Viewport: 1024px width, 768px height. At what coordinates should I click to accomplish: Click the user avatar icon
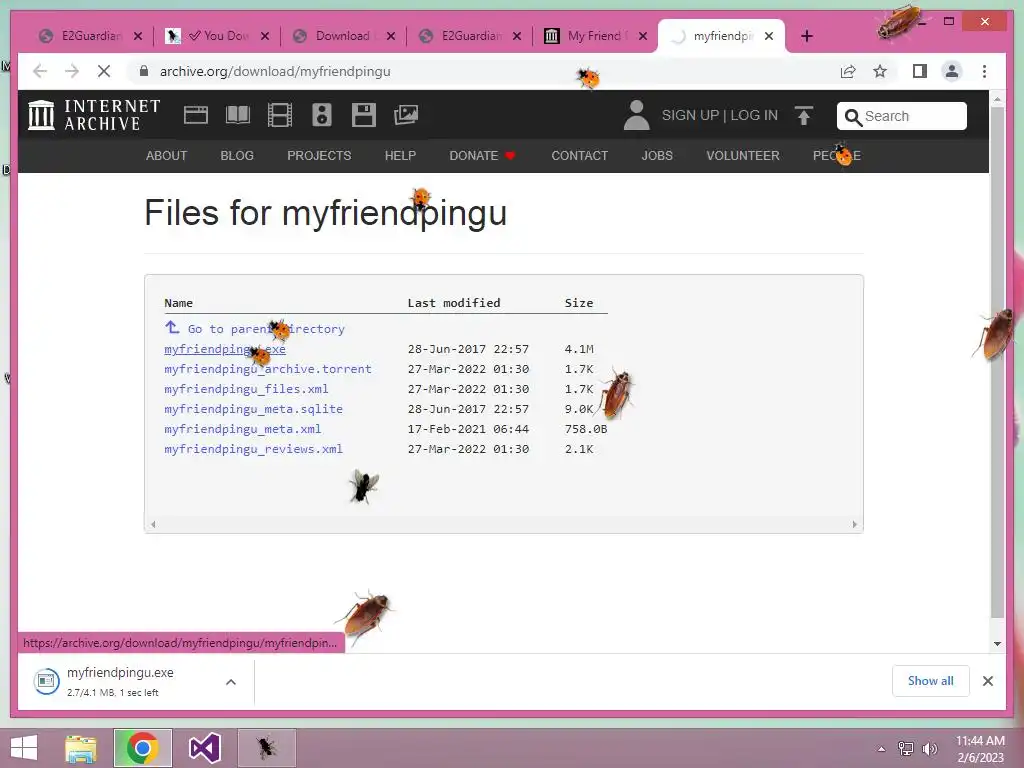click(x=636, y=116)
